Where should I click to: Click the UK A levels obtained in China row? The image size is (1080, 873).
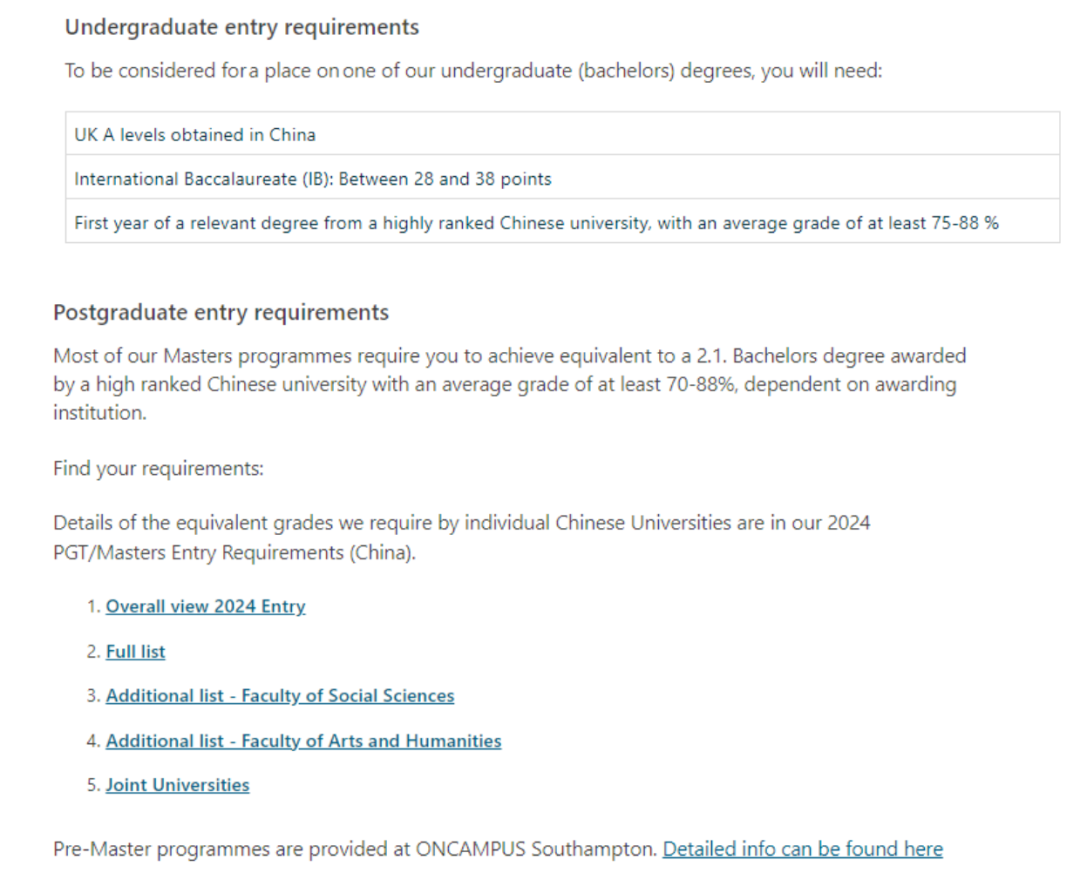(563, 134)
